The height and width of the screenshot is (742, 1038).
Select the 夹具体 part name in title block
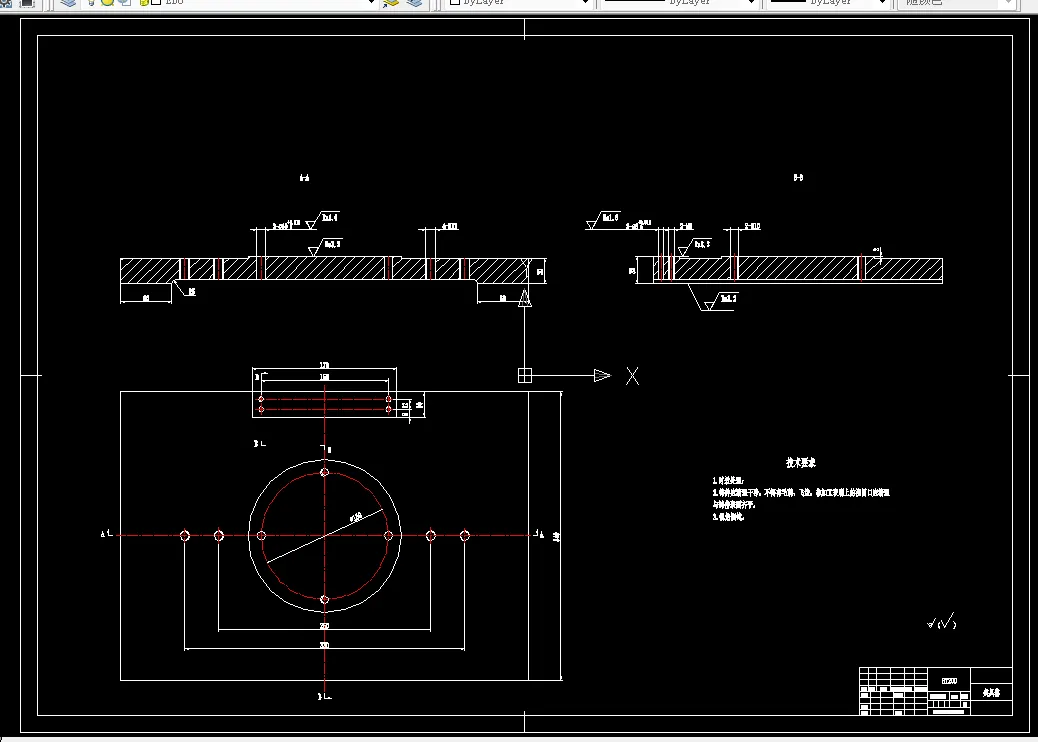pos(991,692)
